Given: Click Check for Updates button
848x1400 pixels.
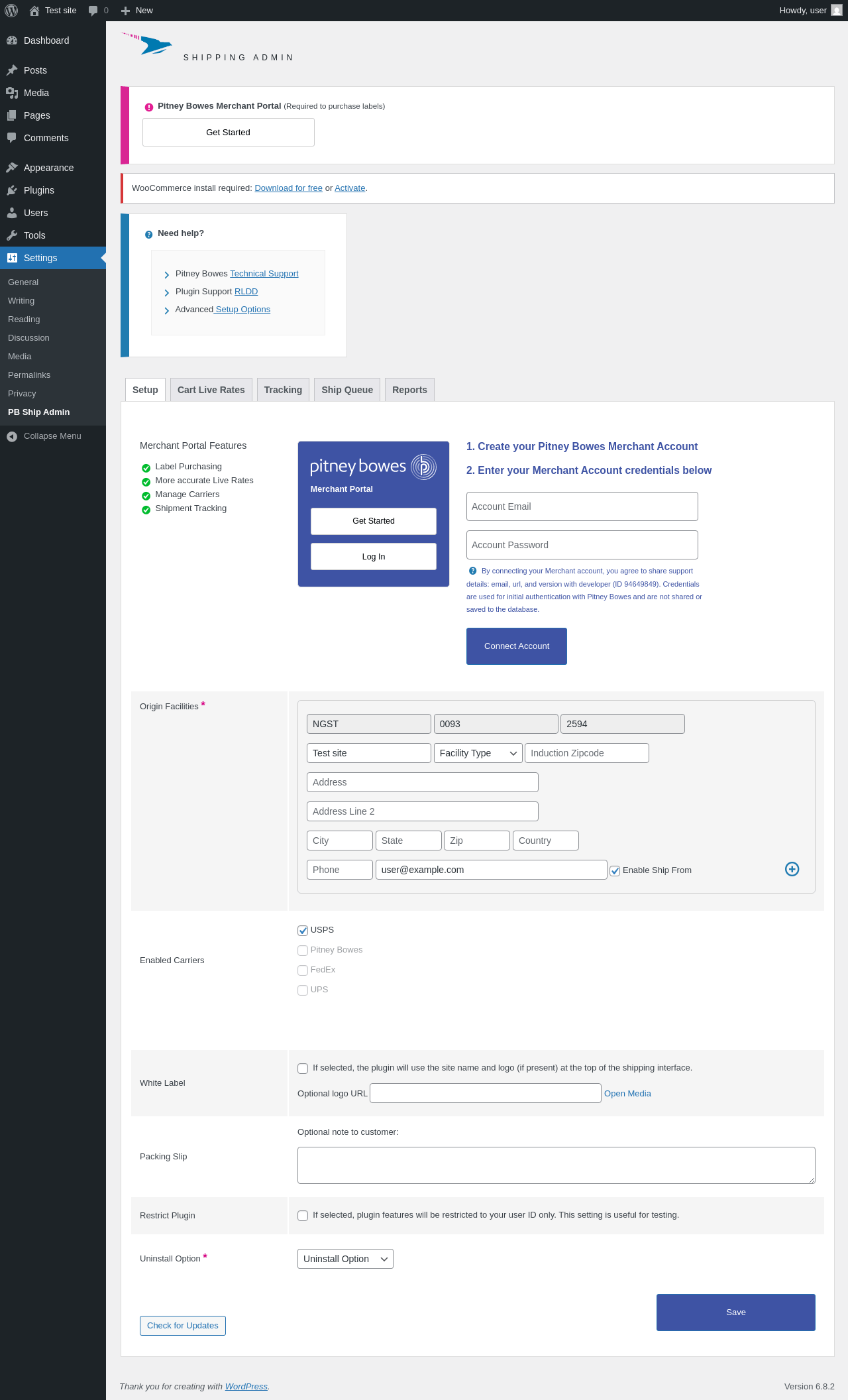Looking at the screenshot, I should click(x=183, y=1326).
